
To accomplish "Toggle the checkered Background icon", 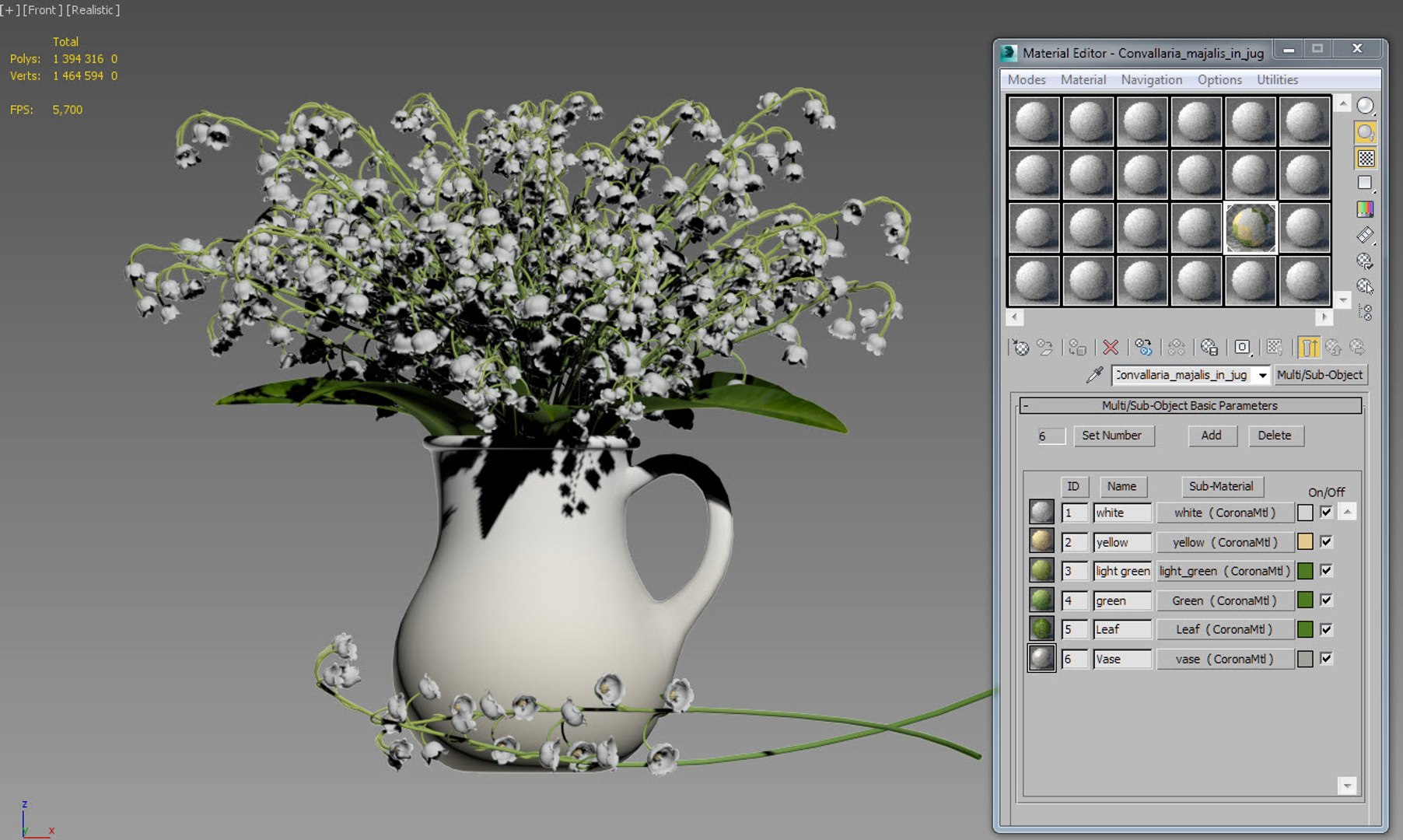I will 1366,159.
